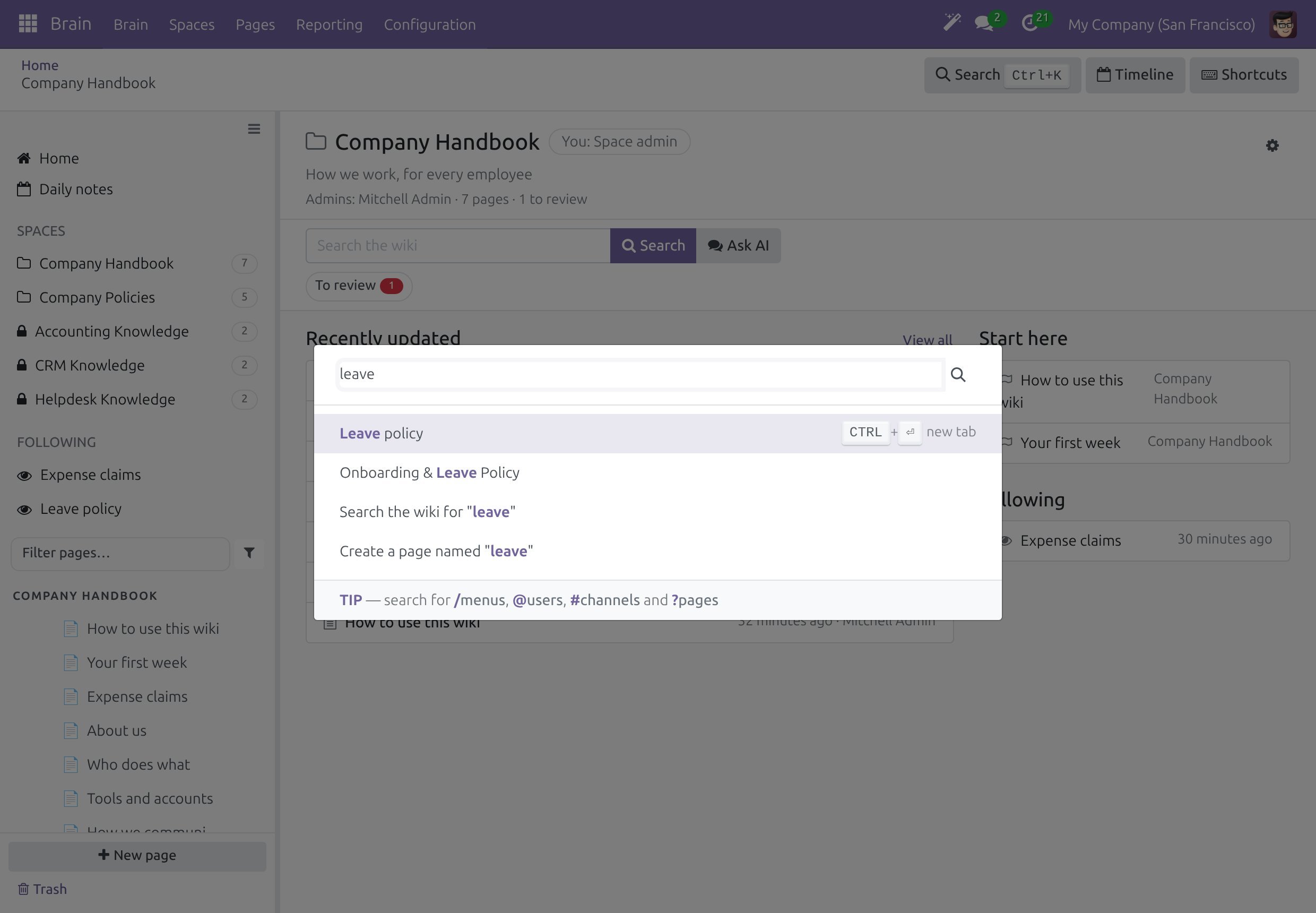Viewport: 1316px width, 913px height.
Task: Toggle the eye icon for Leave policy in Following
Action: coord(24,509)
